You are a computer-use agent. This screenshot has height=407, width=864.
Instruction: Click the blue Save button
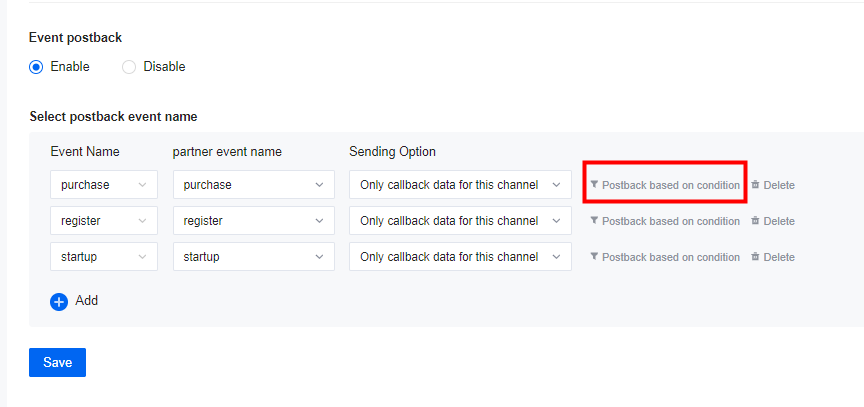click(x=57, y=362)
